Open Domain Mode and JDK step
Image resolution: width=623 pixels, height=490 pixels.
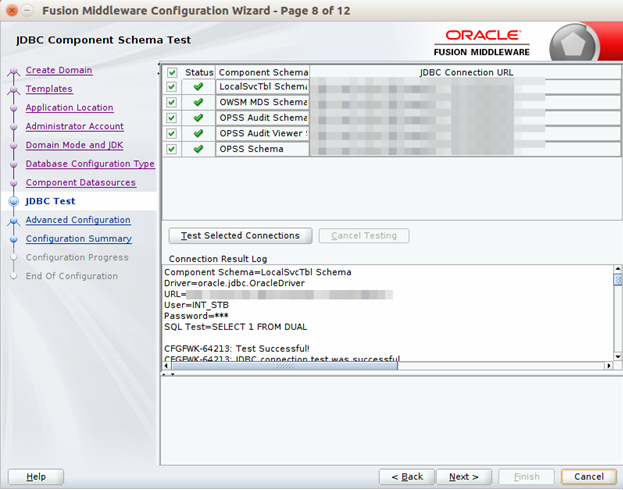(x=74, y=145)
